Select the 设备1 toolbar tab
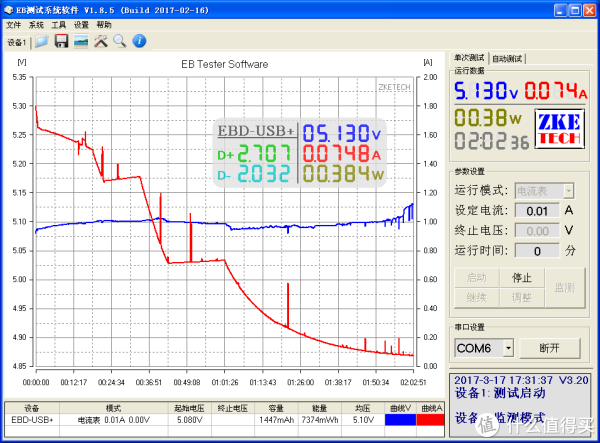This screenshot has height=443, width=600. (x=16, y=42)
